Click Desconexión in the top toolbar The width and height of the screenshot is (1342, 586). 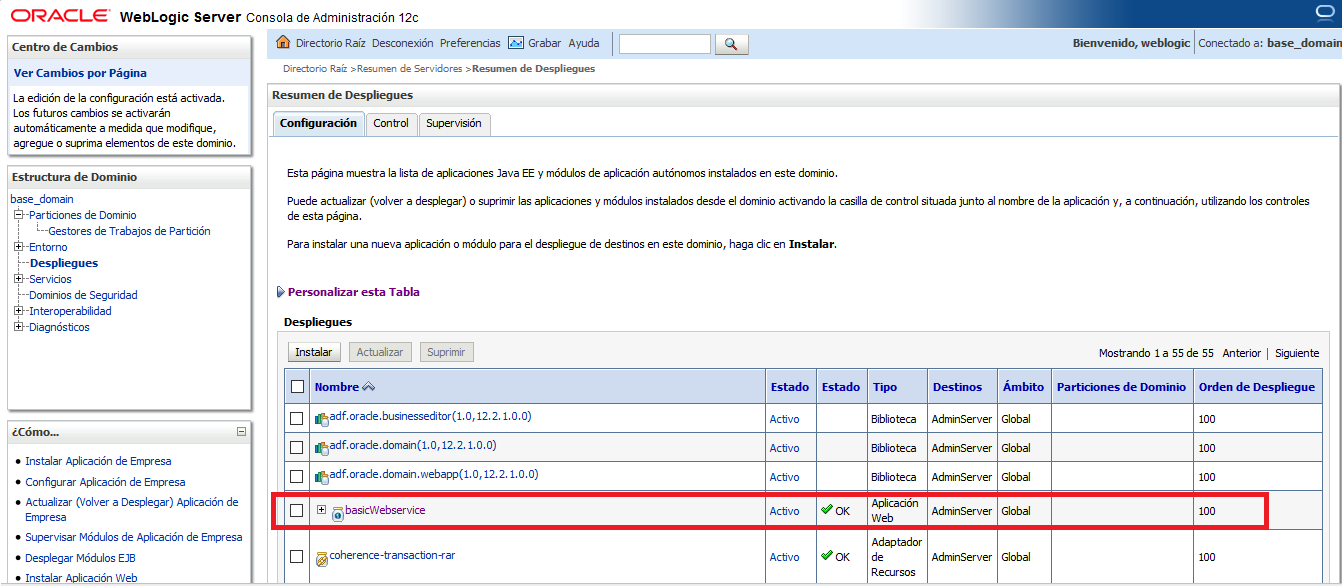point(403,43)
